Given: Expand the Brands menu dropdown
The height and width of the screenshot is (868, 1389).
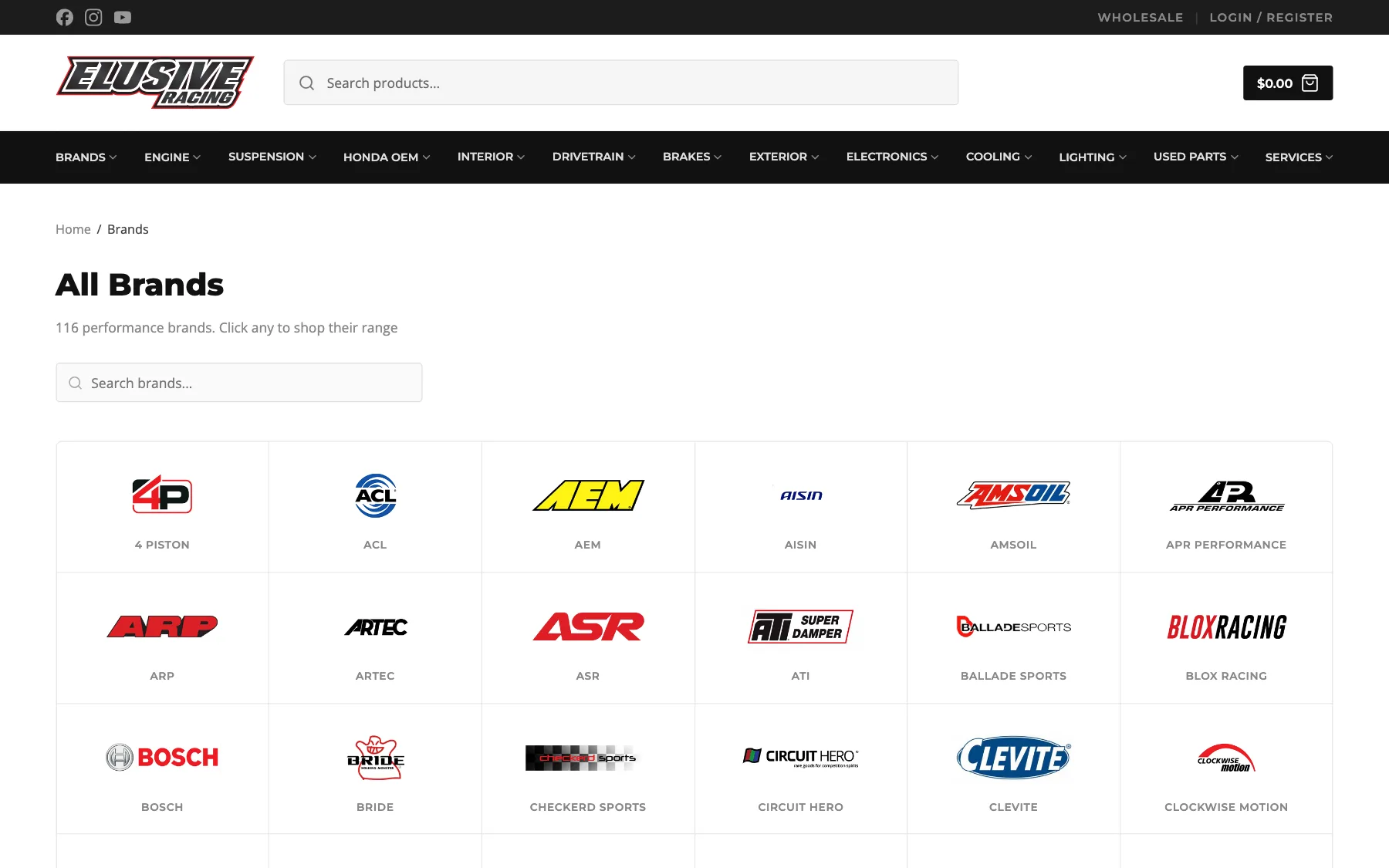Looking at the screenshot, I should click(86, 157).
